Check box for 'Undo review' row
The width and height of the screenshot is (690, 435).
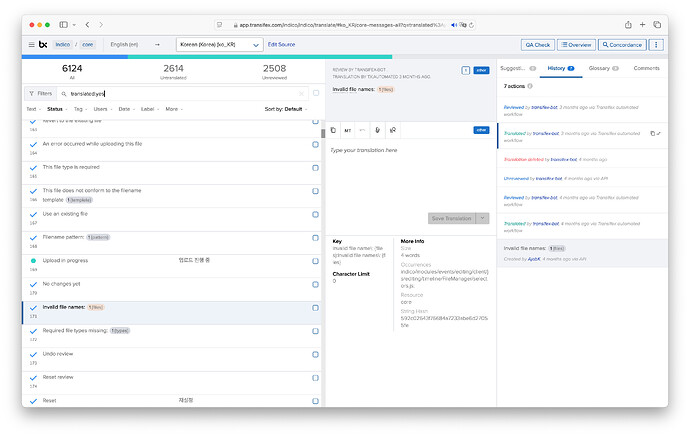pyautogui.click(x=316, y=354)
